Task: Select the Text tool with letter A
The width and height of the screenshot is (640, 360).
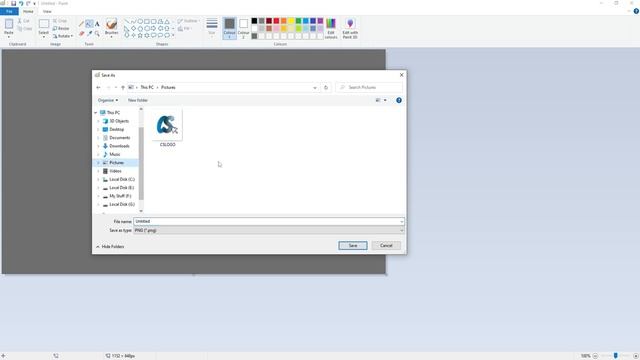Action: tap(97, 24)
